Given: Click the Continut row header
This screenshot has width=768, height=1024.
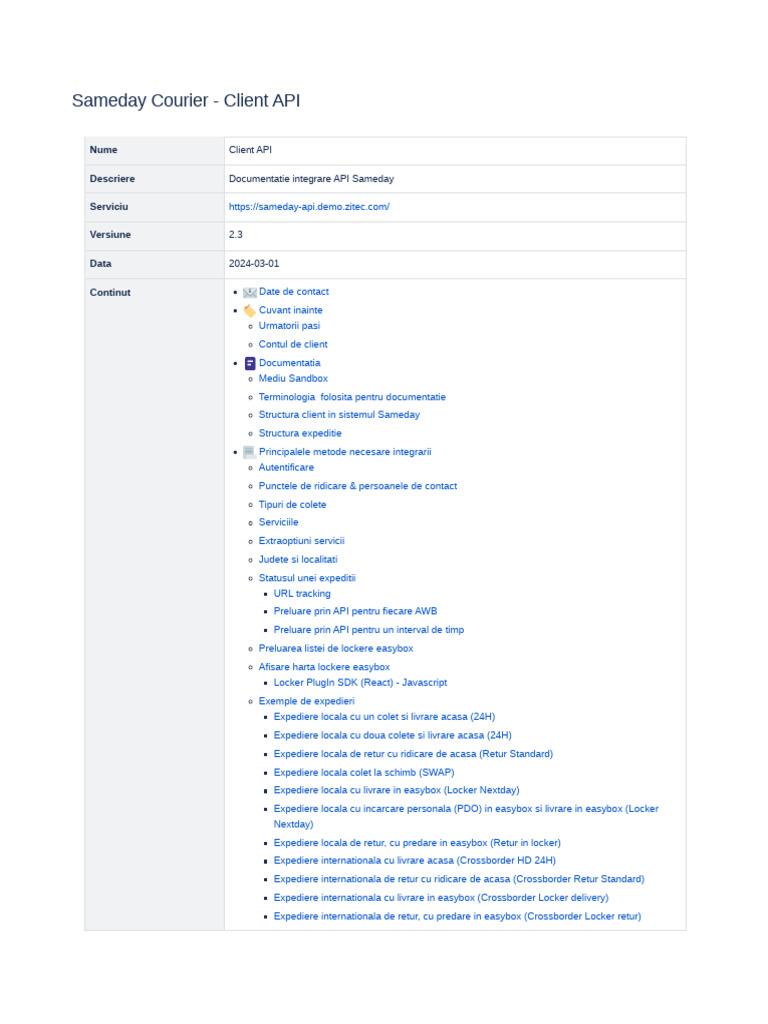Looking at the screenshot, I should (x=154, y=604).
